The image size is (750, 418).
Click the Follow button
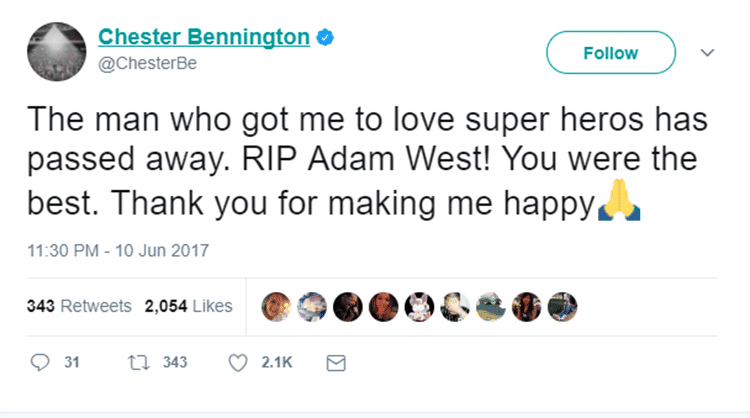[x=611, y=52]
